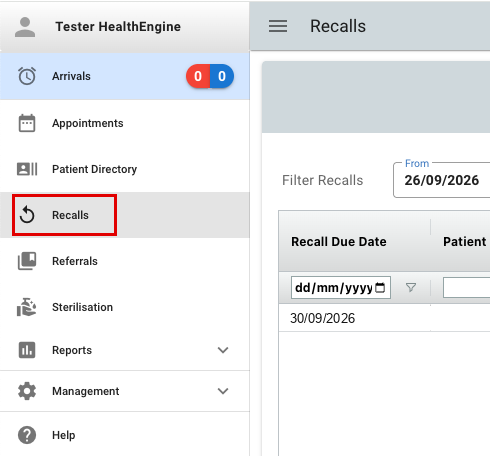
Task: Click the Recalls circular arrow icon
Action: point(27,215)
